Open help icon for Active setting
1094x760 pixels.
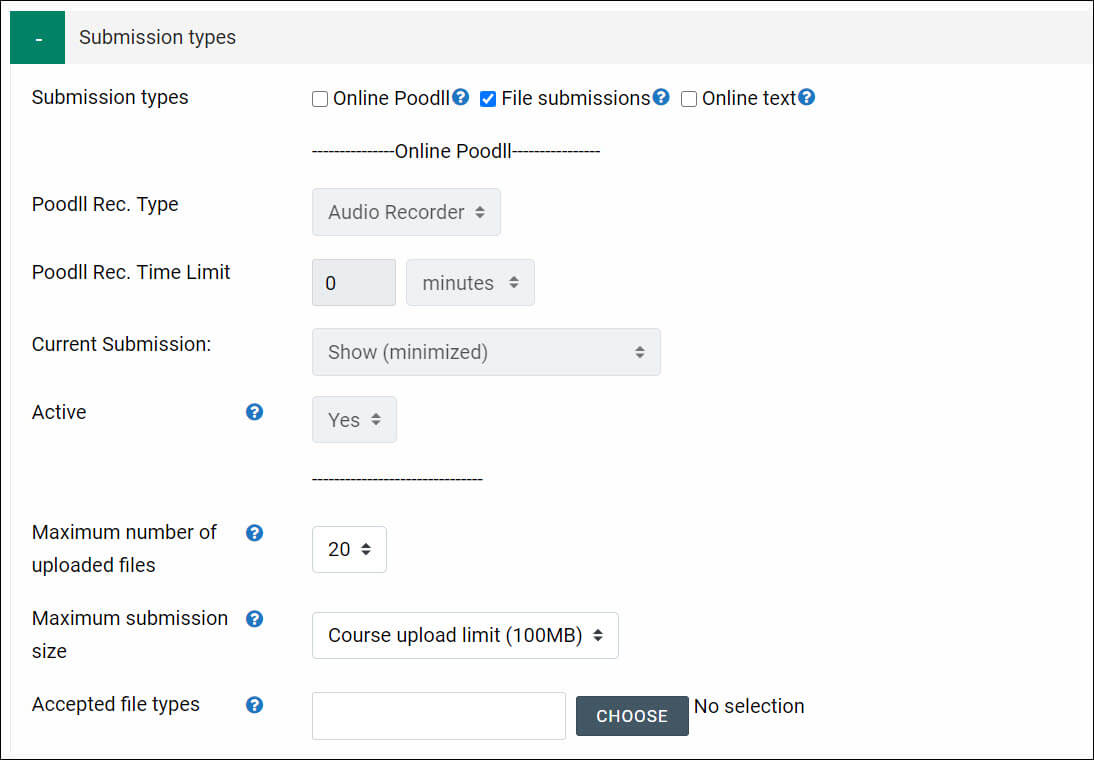click(255, 412)
